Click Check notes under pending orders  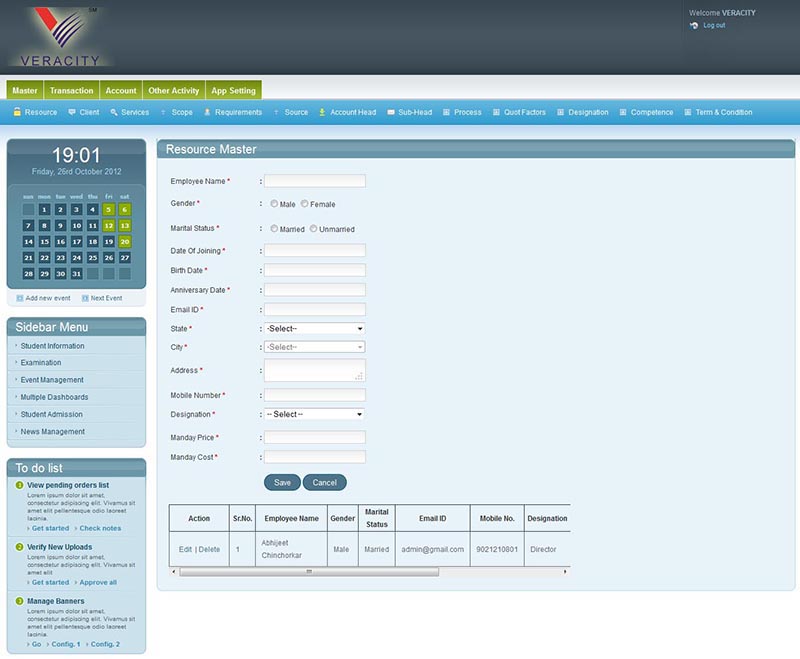click(x=100, y=528)
